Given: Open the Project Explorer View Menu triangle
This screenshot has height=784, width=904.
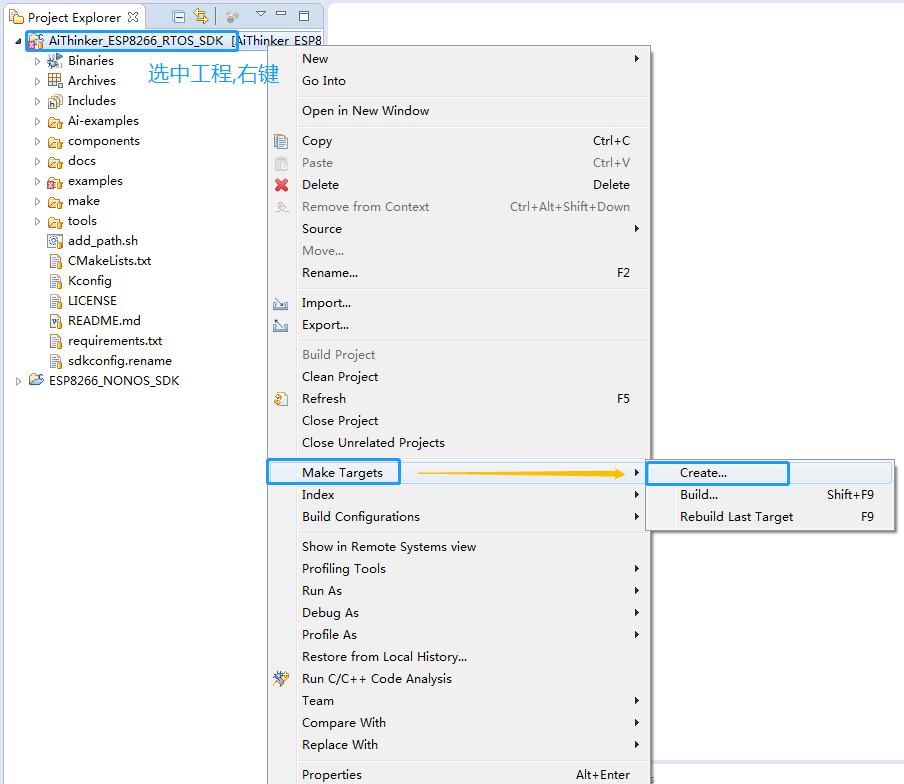Looking at the screenshot, I should (x=261, y=14).
